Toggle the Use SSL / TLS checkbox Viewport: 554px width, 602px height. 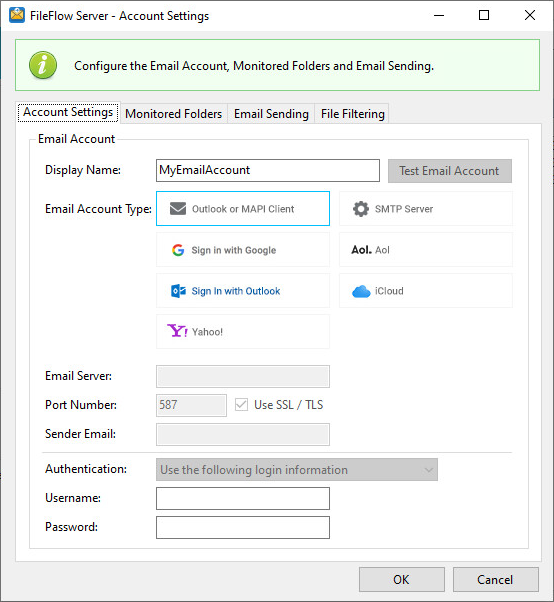241,405
